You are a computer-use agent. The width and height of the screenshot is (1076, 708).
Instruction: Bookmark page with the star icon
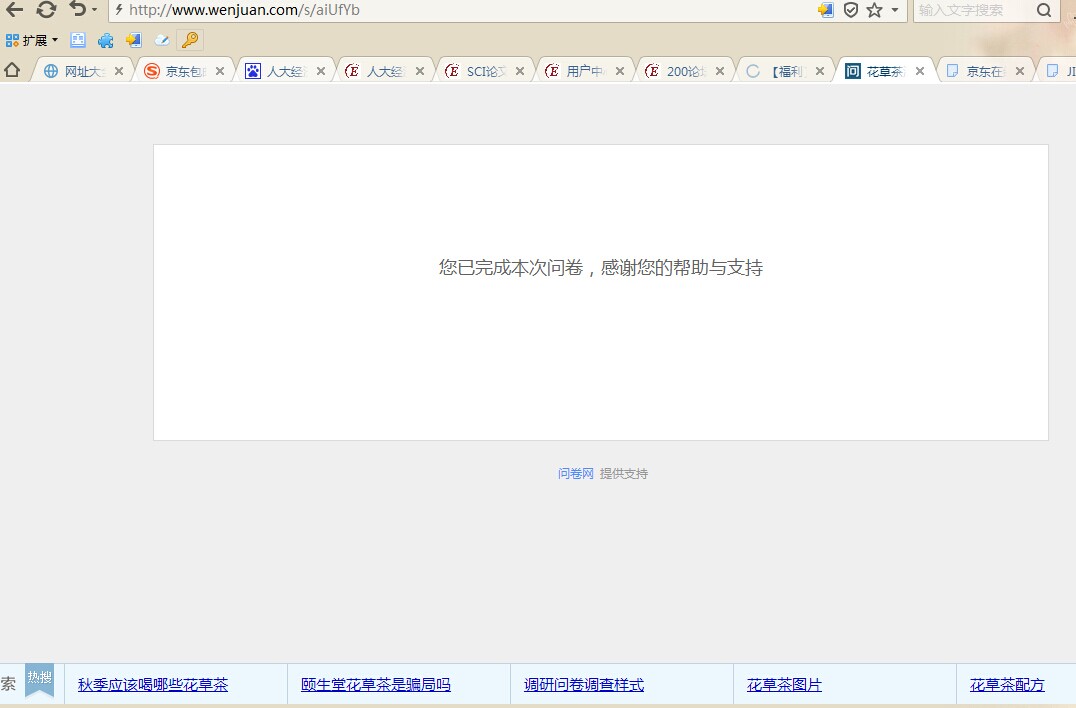pos(874,10)
